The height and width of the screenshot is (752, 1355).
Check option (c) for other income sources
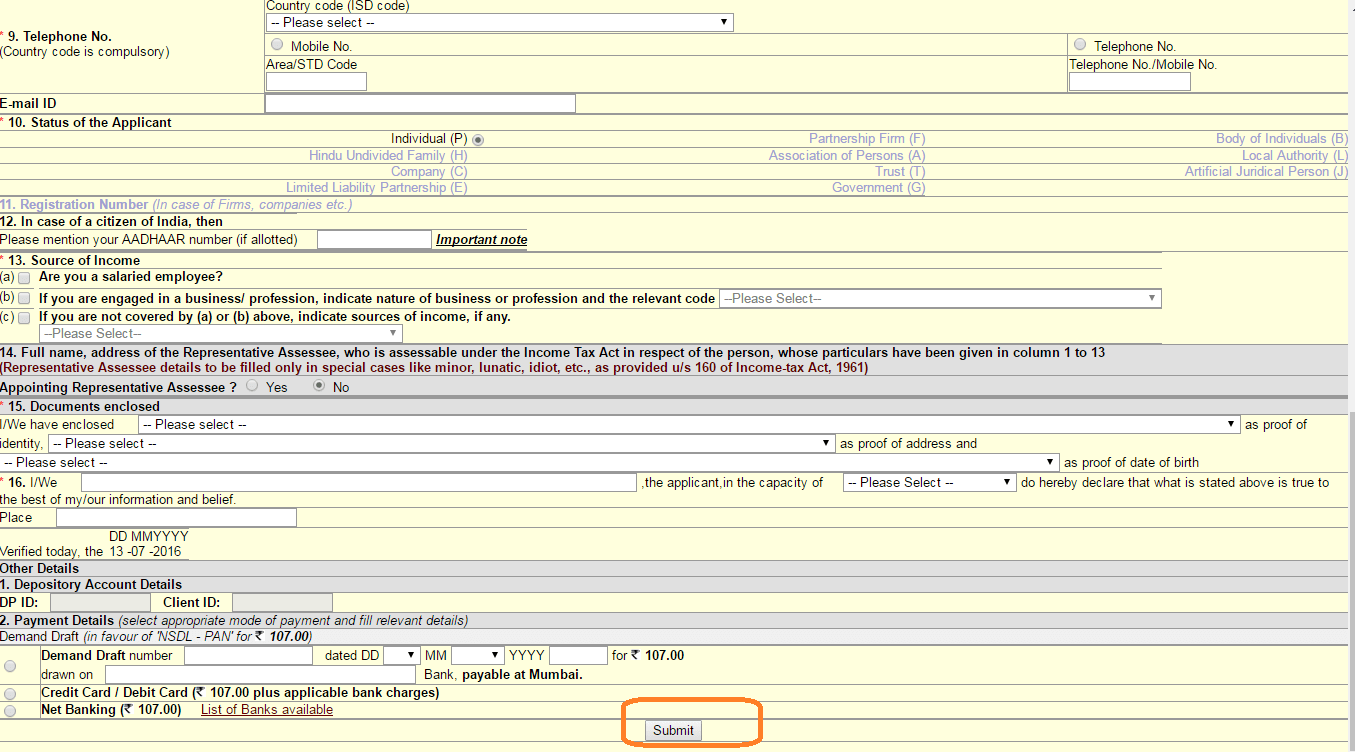(x=24, y=318)
